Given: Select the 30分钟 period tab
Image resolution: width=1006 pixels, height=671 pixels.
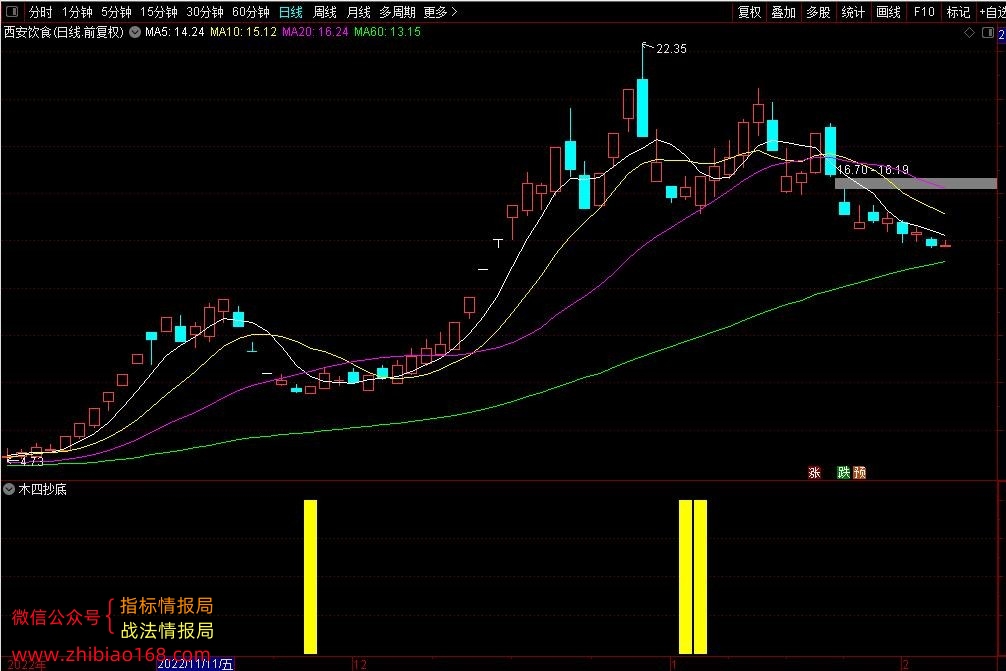Looking at the screenshot, I should tap(205, 12).
